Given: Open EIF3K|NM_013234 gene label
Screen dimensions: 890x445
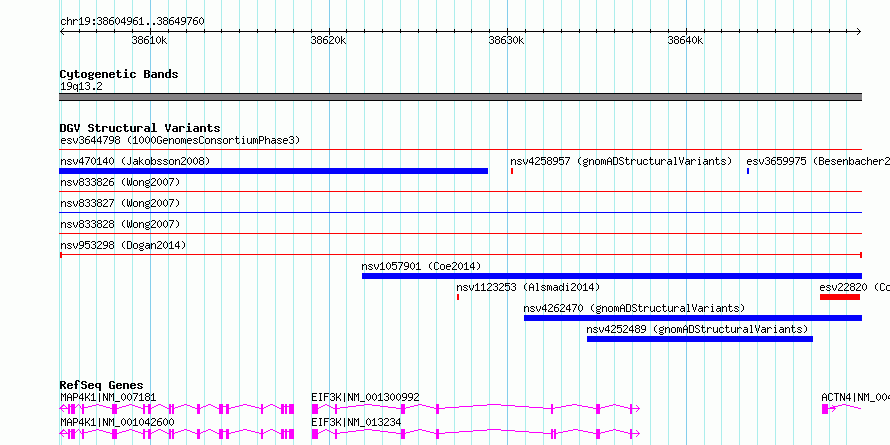Looking at the screenshot, I should click(356, 422).
